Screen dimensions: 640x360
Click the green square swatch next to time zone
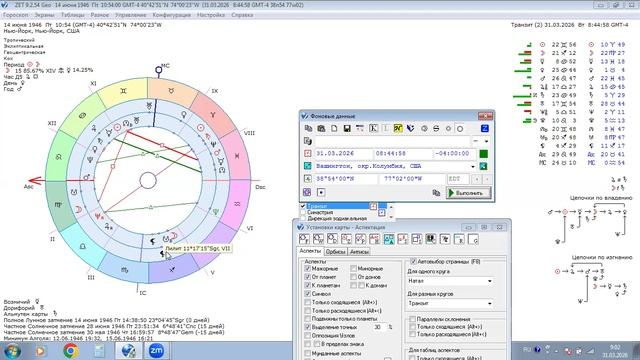[484, 154]
